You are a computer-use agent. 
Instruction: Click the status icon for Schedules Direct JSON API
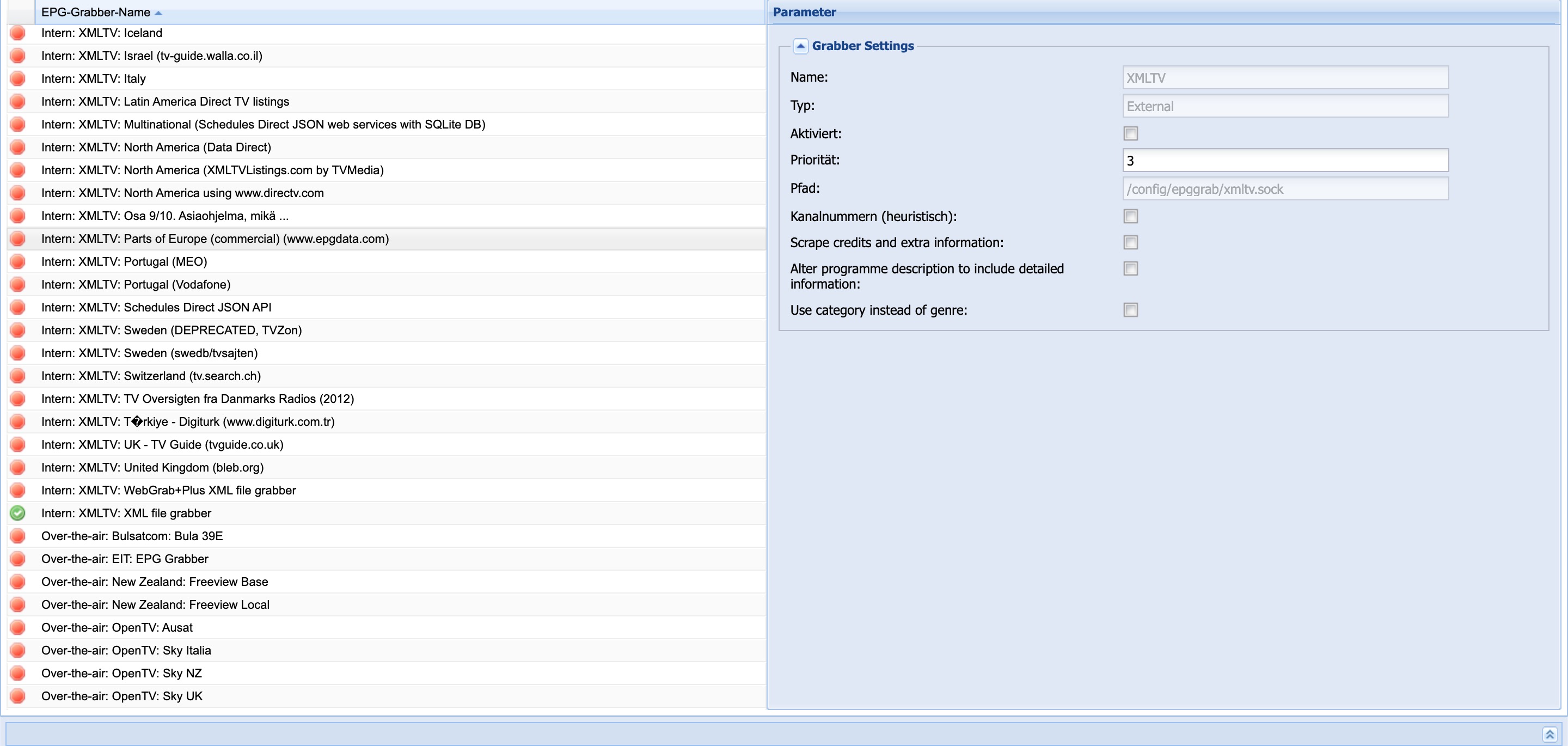(17, 308)
